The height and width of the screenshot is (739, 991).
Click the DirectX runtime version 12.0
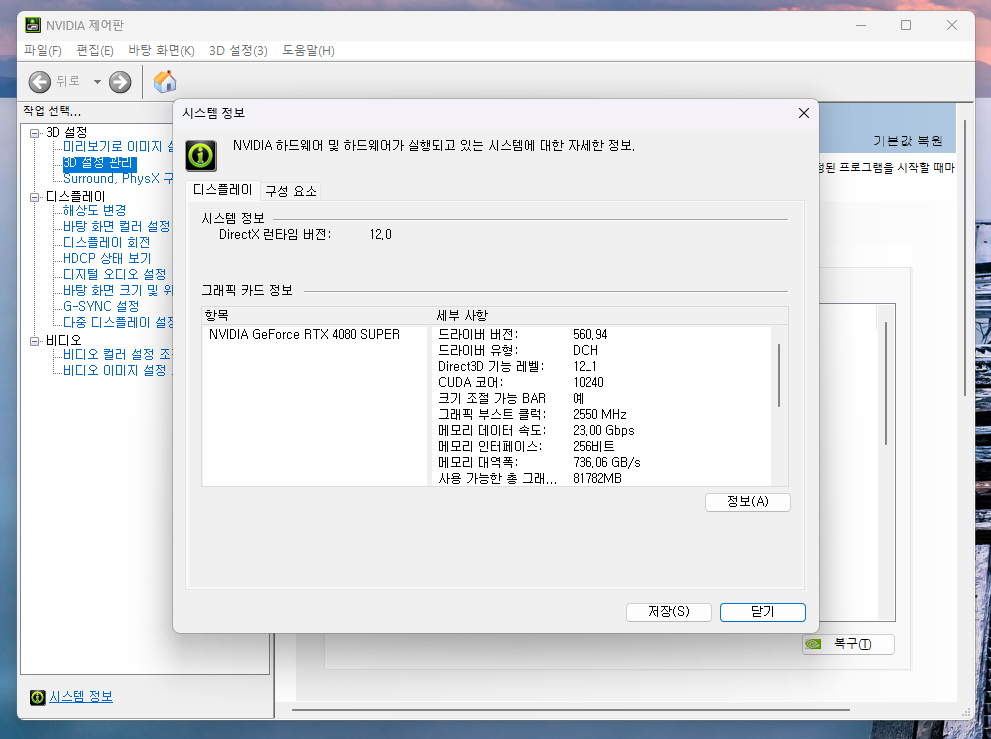tap(380, 235)
